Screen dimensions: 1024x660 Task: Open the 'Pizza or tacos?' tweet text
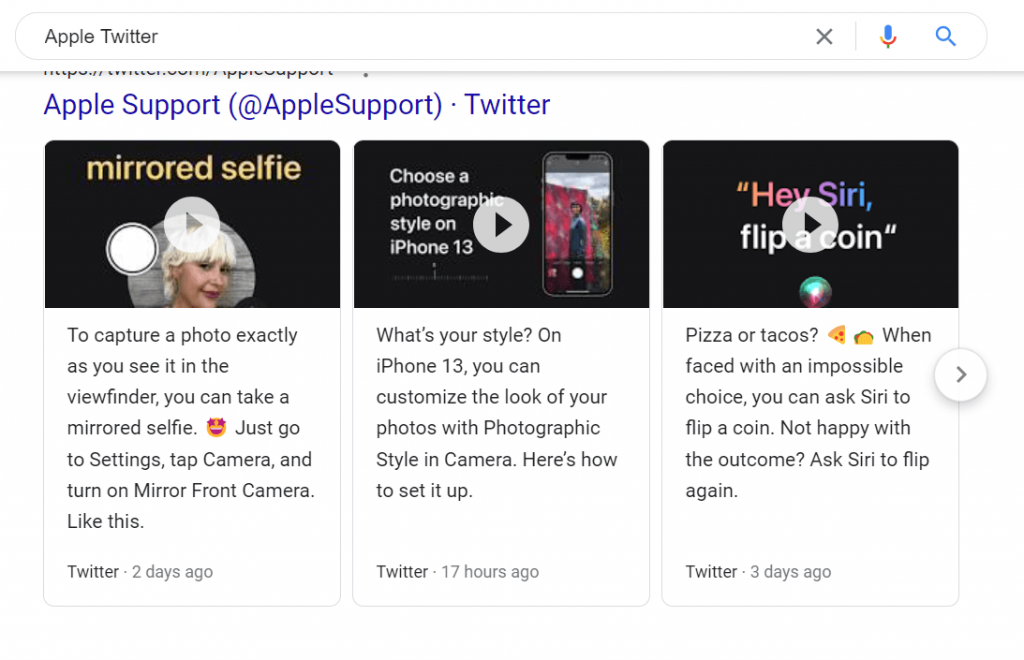(x=808, y=413)
